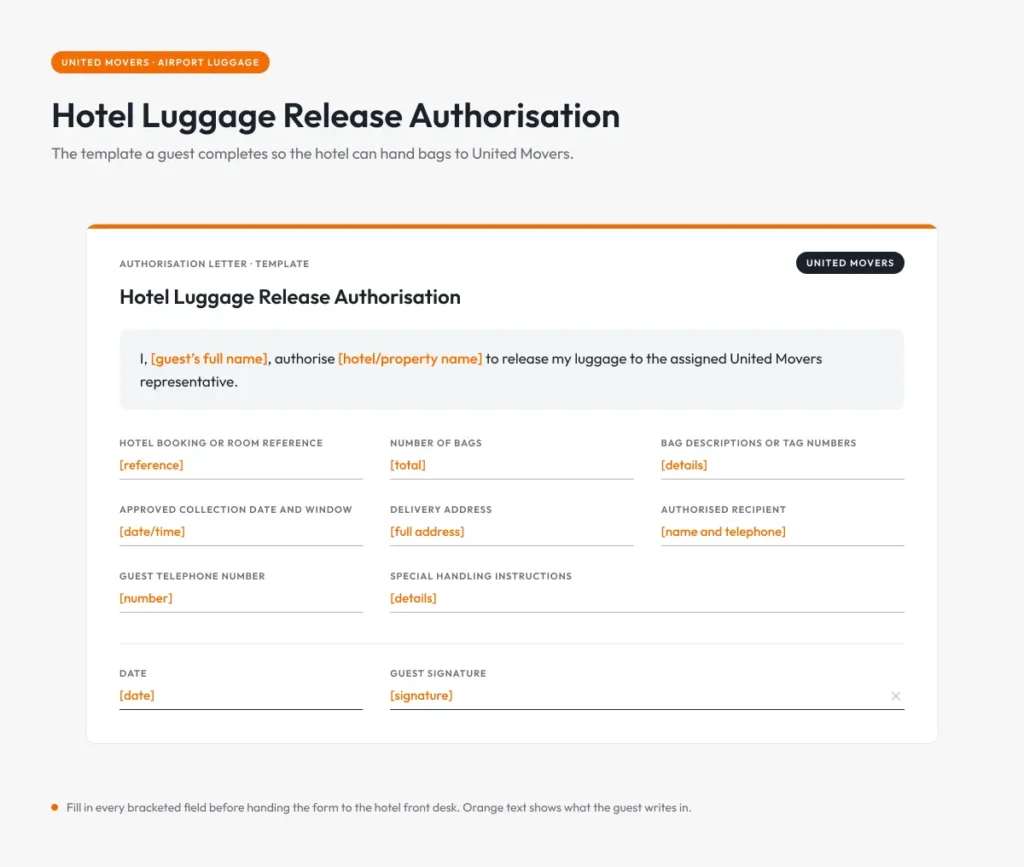
Task: Click the Guest Signature label
Action: [438, 673]
